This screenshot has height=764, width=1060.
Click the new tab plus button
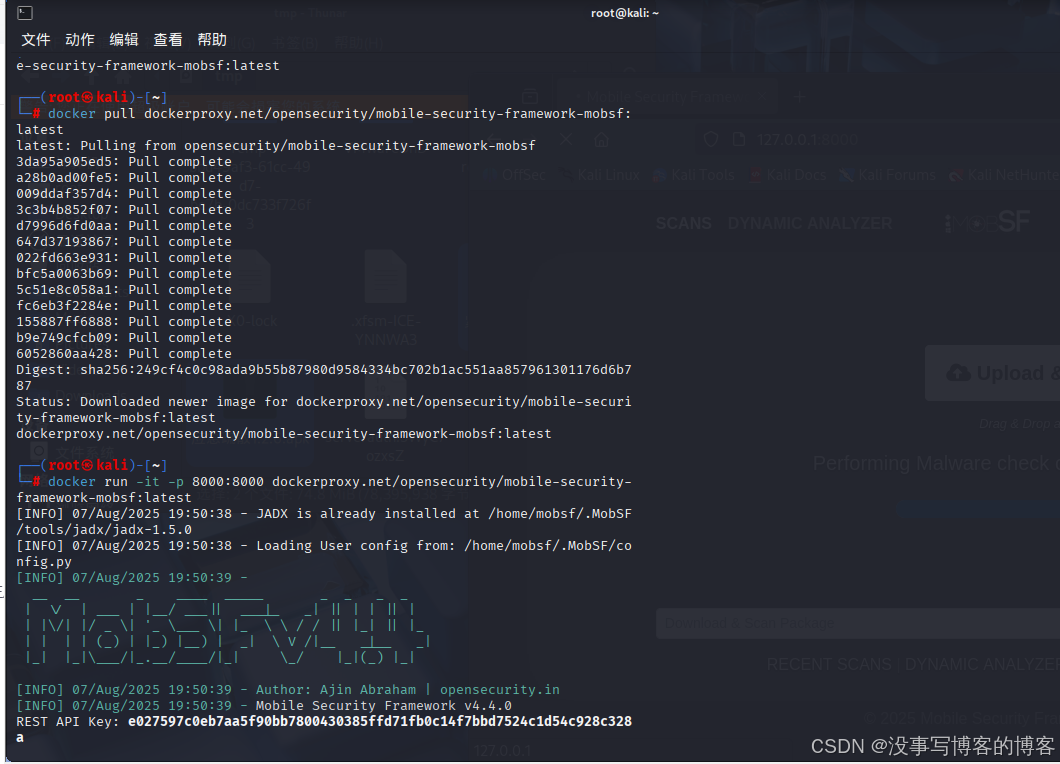coord(799,95)
